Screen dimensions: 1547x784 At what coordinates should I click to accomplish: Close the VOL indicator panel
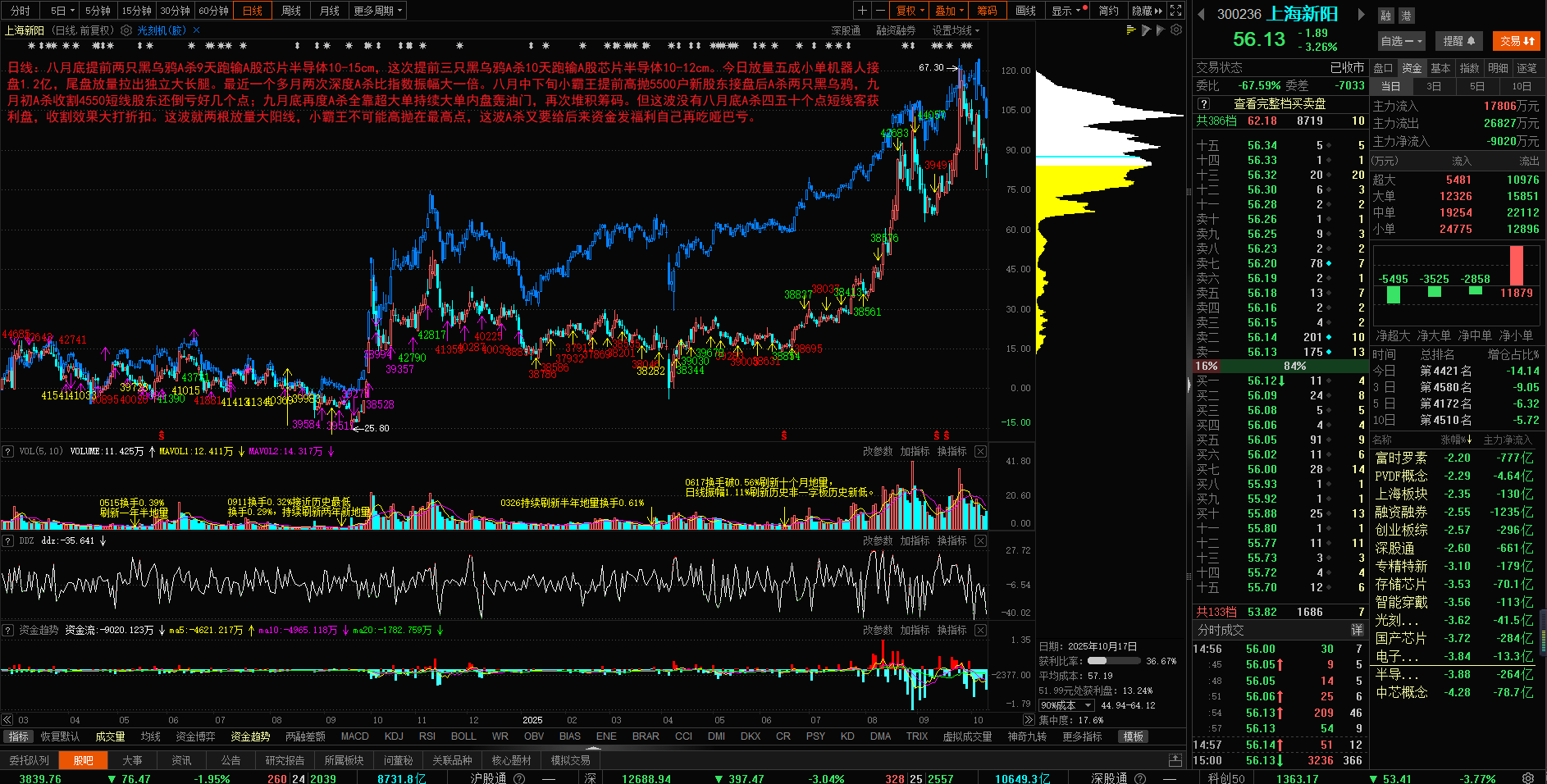point(980,451)
